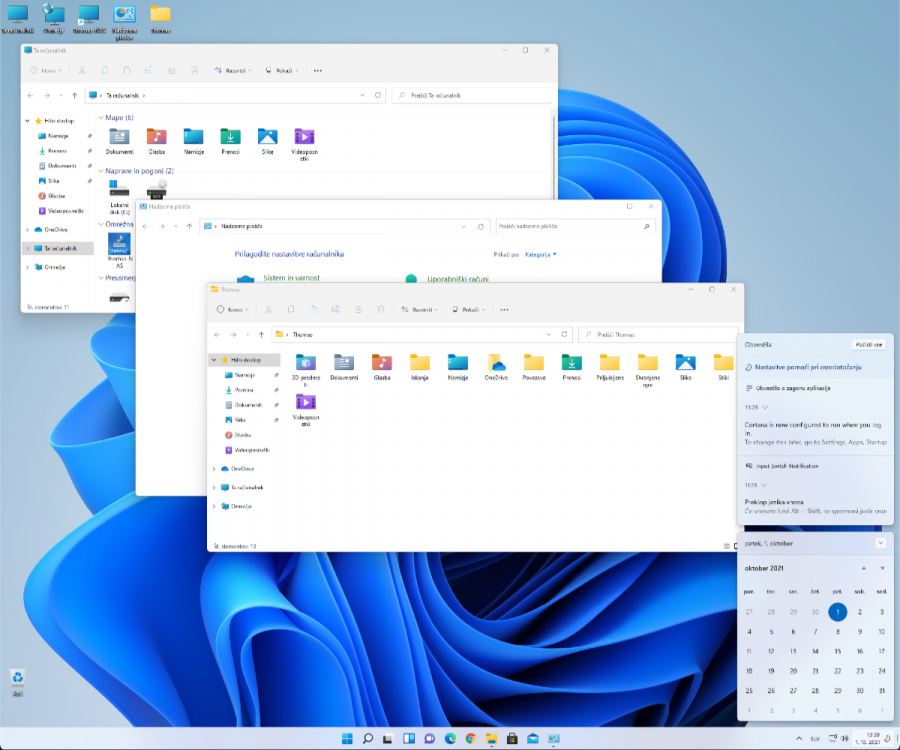The image size is (900, 750).
Task: Click the Start button on the taskbar
Action: point(347,739)
